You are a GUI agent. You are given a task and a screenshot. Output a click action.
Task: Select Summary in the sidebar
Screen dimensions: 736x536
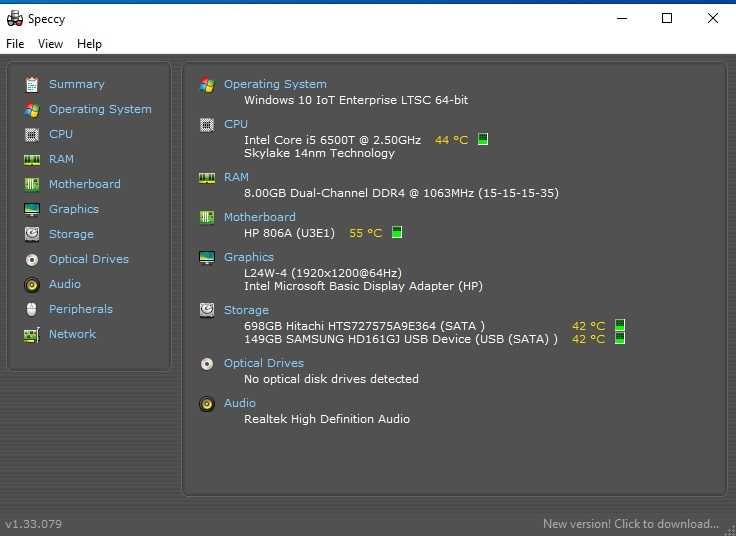[77, 84]
